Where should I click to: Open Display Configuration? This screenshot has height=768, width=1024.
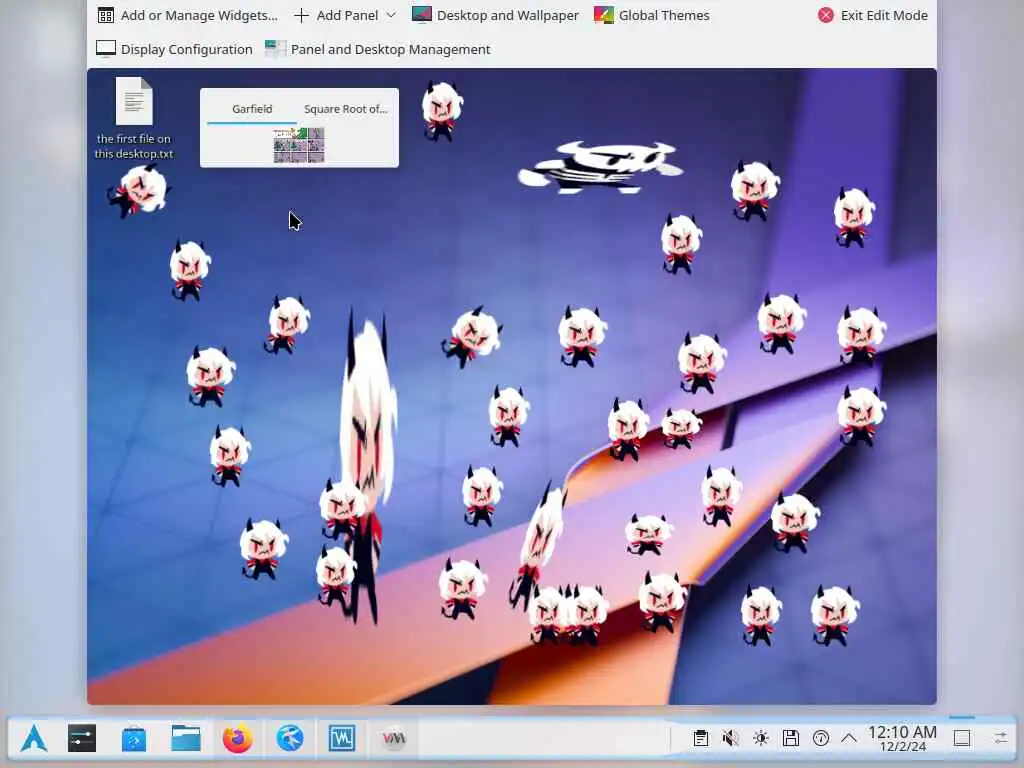coord(174,49)
